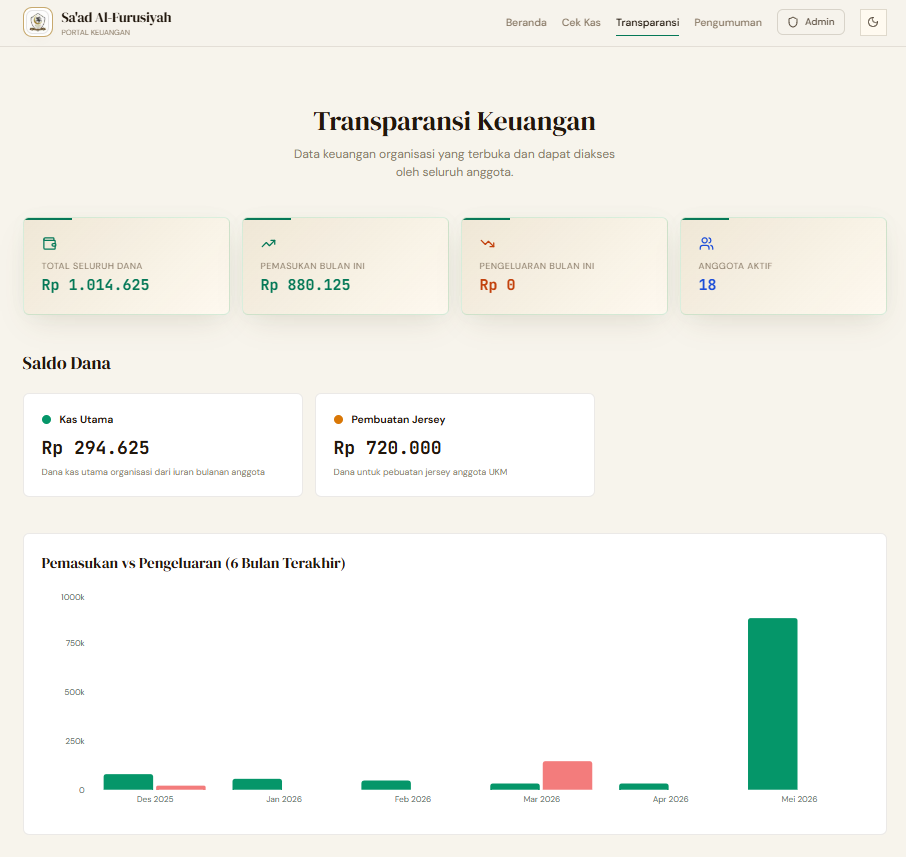
Task: Open the Pengumuman nav item
Action: pos(727,23)
